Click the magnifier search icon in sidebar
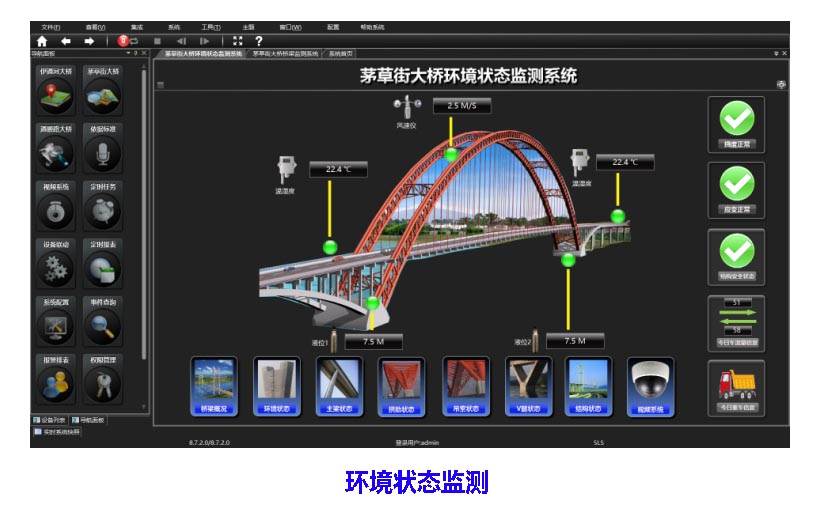This screenshot has width=818, height=522. pos(102,323)
